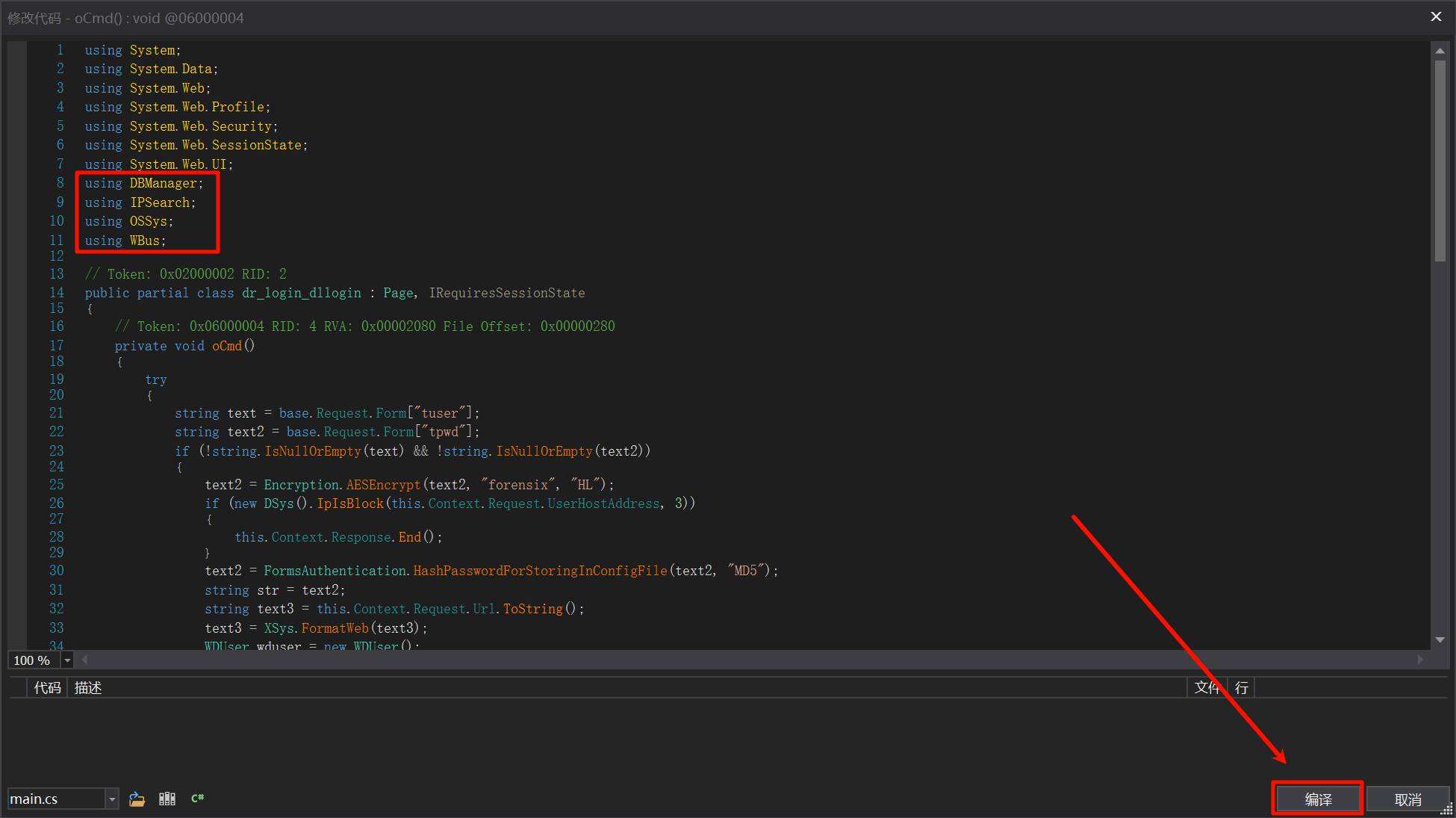Click the scroll down arrow in code editor

point(1440,639)
